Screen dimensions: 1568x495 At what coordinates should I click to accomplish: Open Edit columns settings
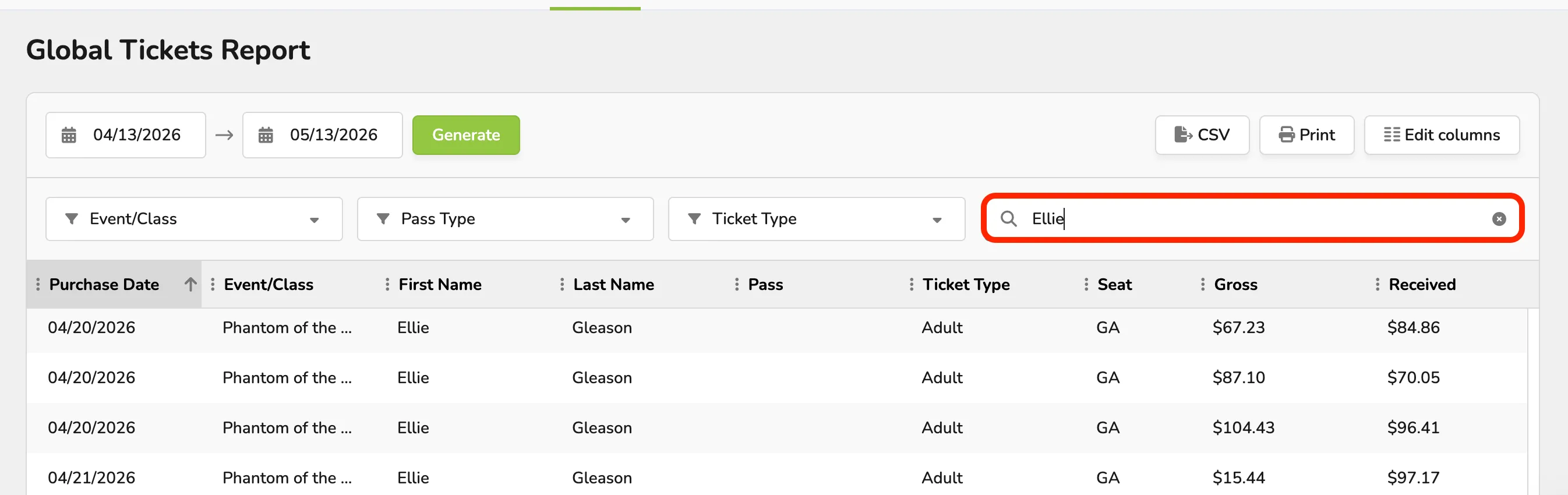pos(1442,135)
